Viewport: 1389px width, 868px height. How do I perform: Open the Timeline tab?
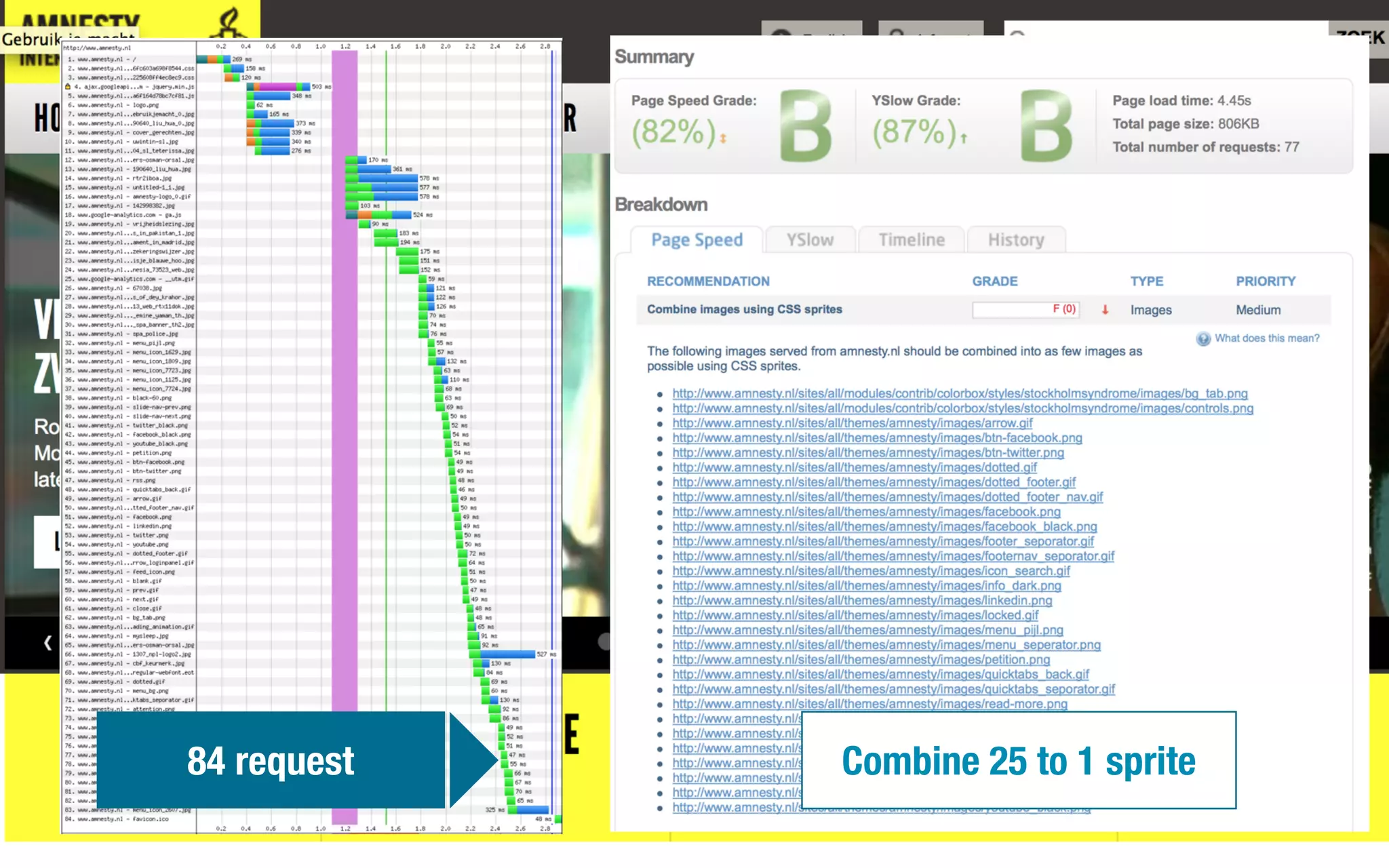point(912,240)
